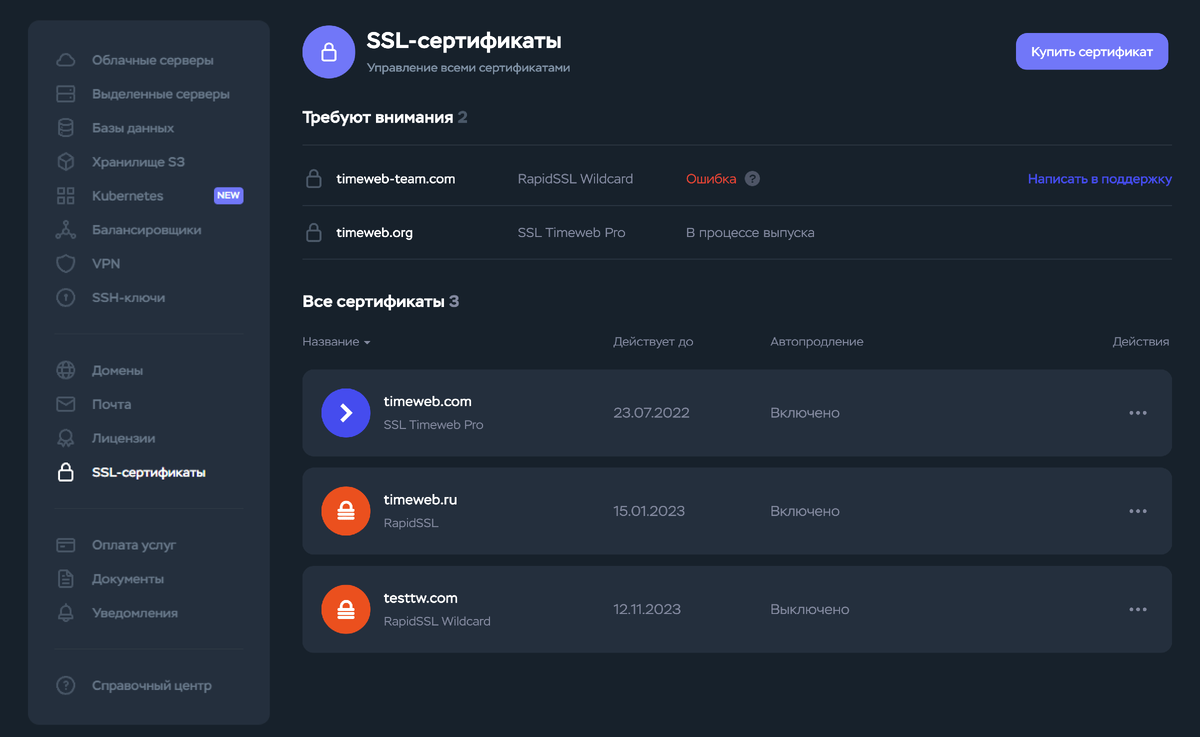Open Домены in sidebar

click(117, 370)
